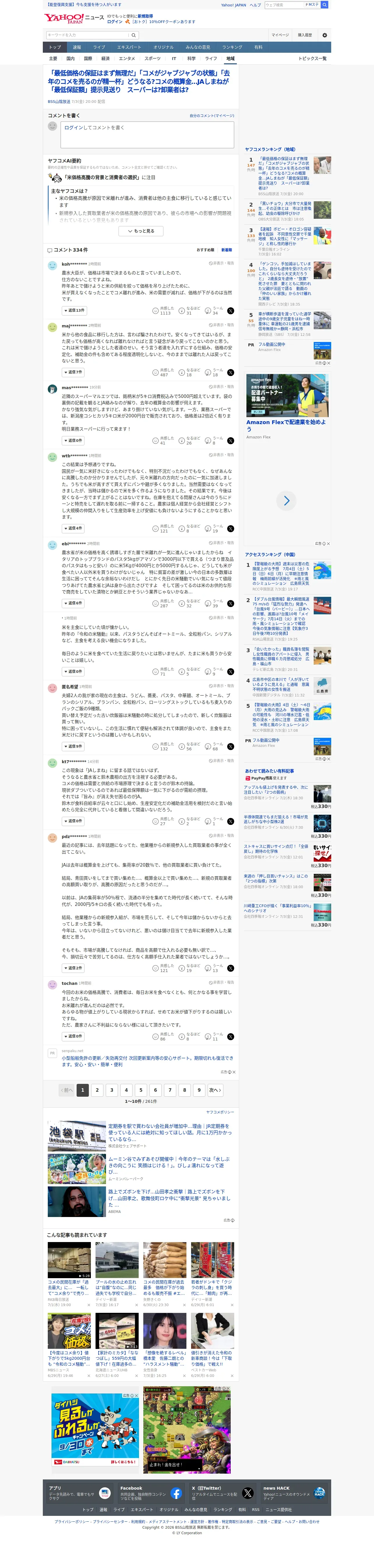Click the Facebook icon in the footer
Screen dimensions: 374x1568
[x=176, y=1493]
